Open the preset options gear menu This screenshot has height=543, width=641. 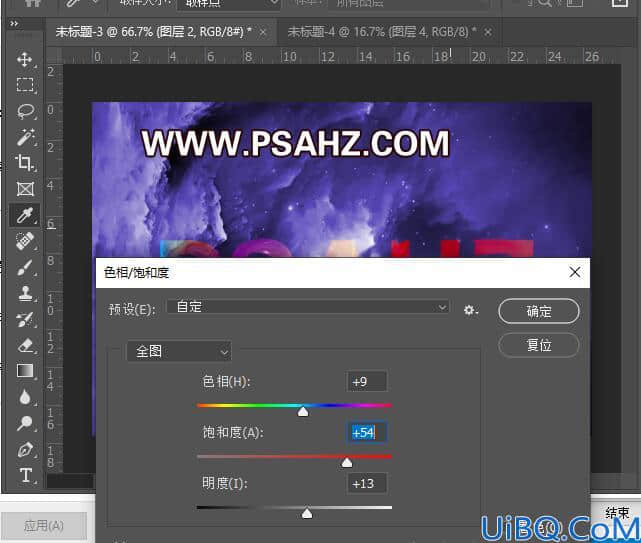pyautogui.click(x=471, y=310)
